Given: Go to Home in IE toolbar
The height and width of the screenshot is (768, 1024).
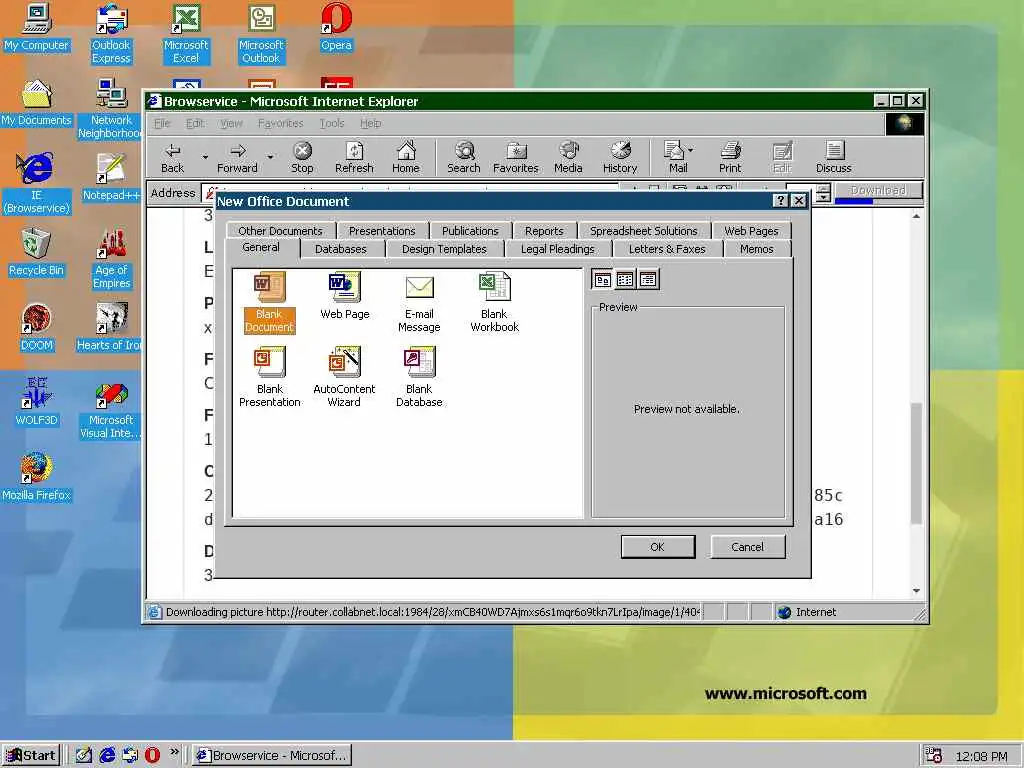Looking at the screenshot, I should tap(406, 158).
